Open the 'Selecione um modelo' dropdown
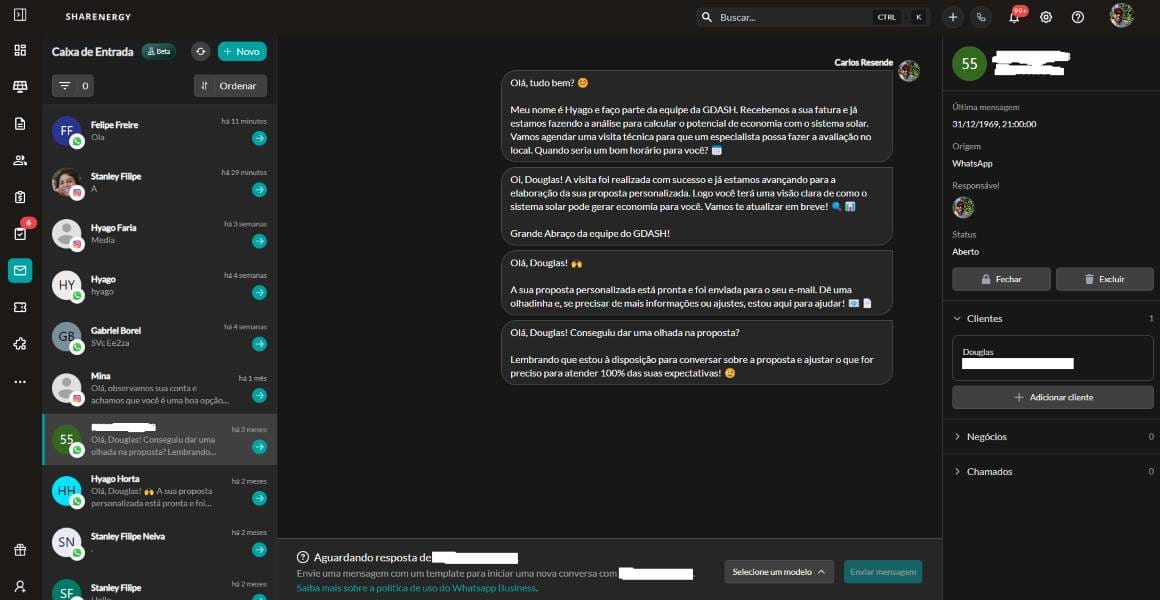This screenshot has height=600, width=1160. point(779,572)
